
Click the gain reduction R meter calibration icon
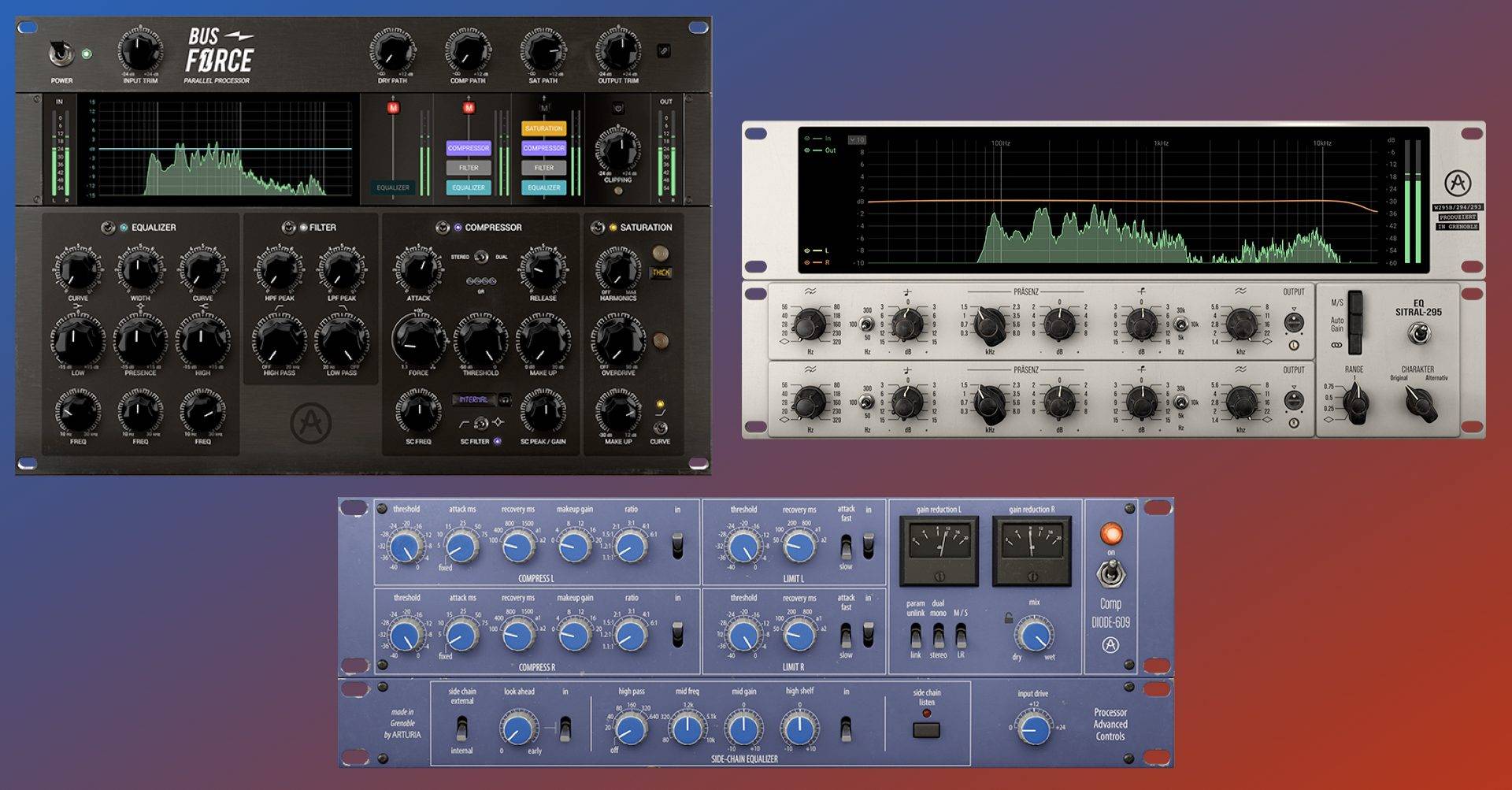point(1032,577)
